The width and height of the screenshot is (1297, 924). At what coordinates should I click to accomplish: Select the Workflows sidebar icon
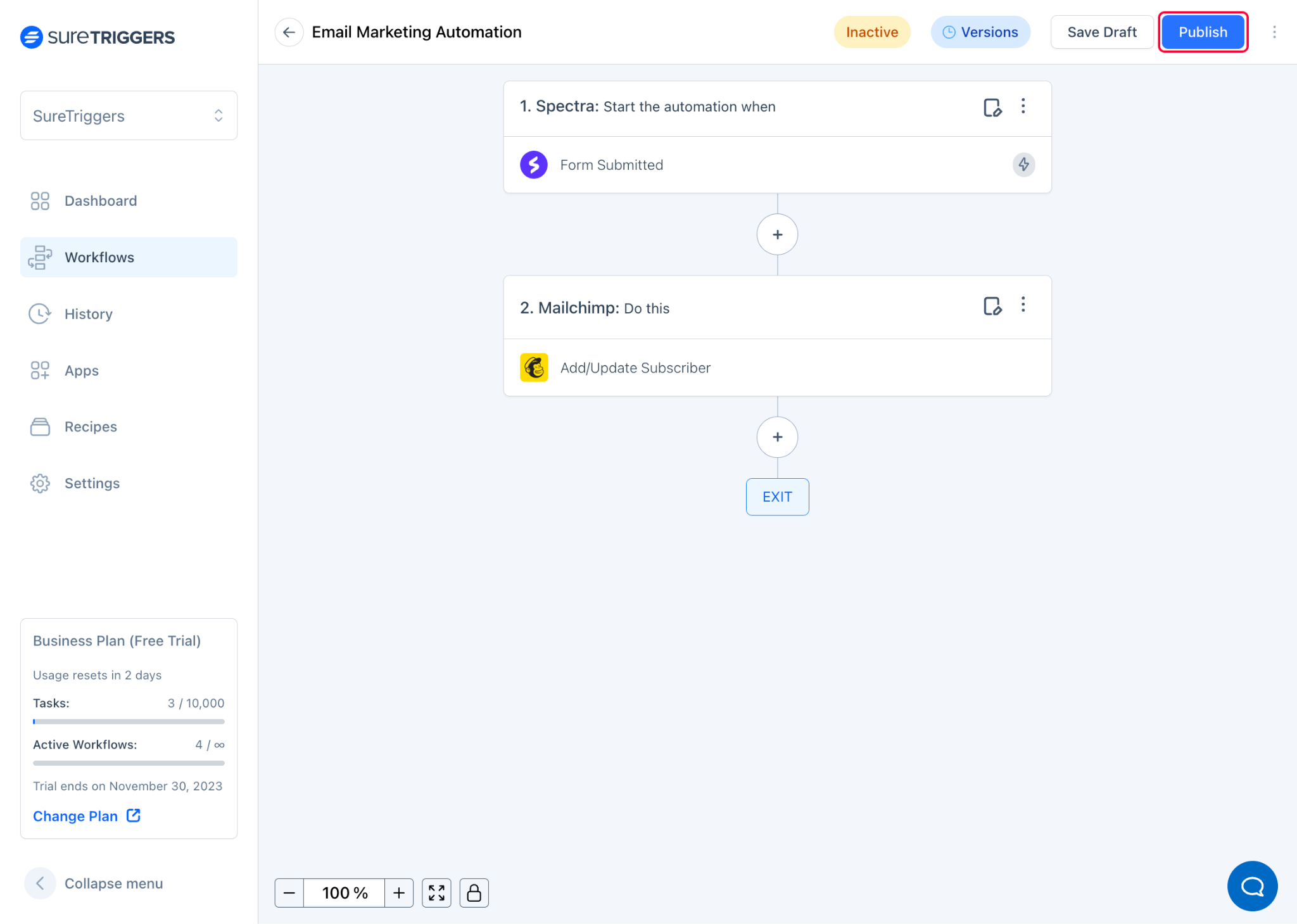coord(40,257)
